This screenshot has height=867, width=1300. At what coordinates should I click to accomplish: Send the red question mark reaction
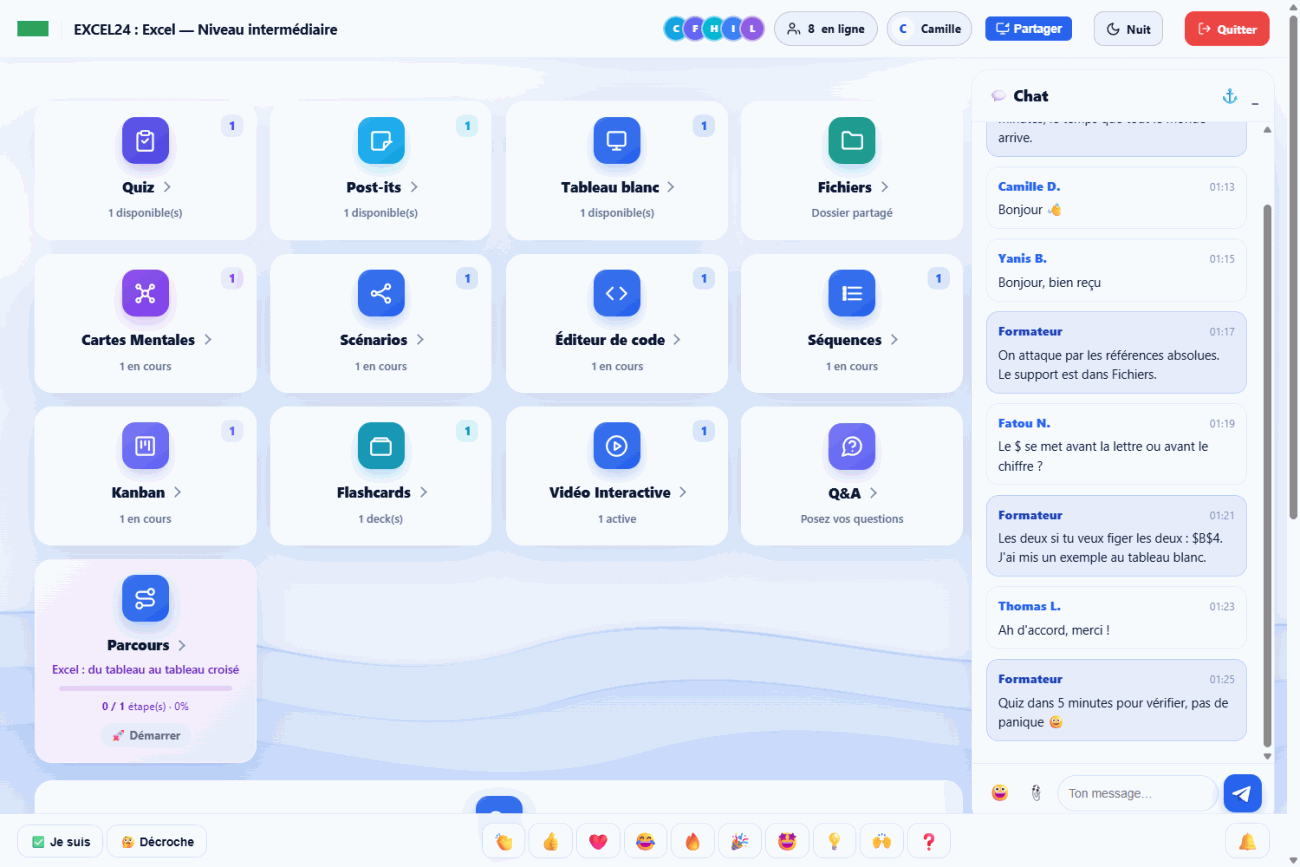(x=928, y=842)
